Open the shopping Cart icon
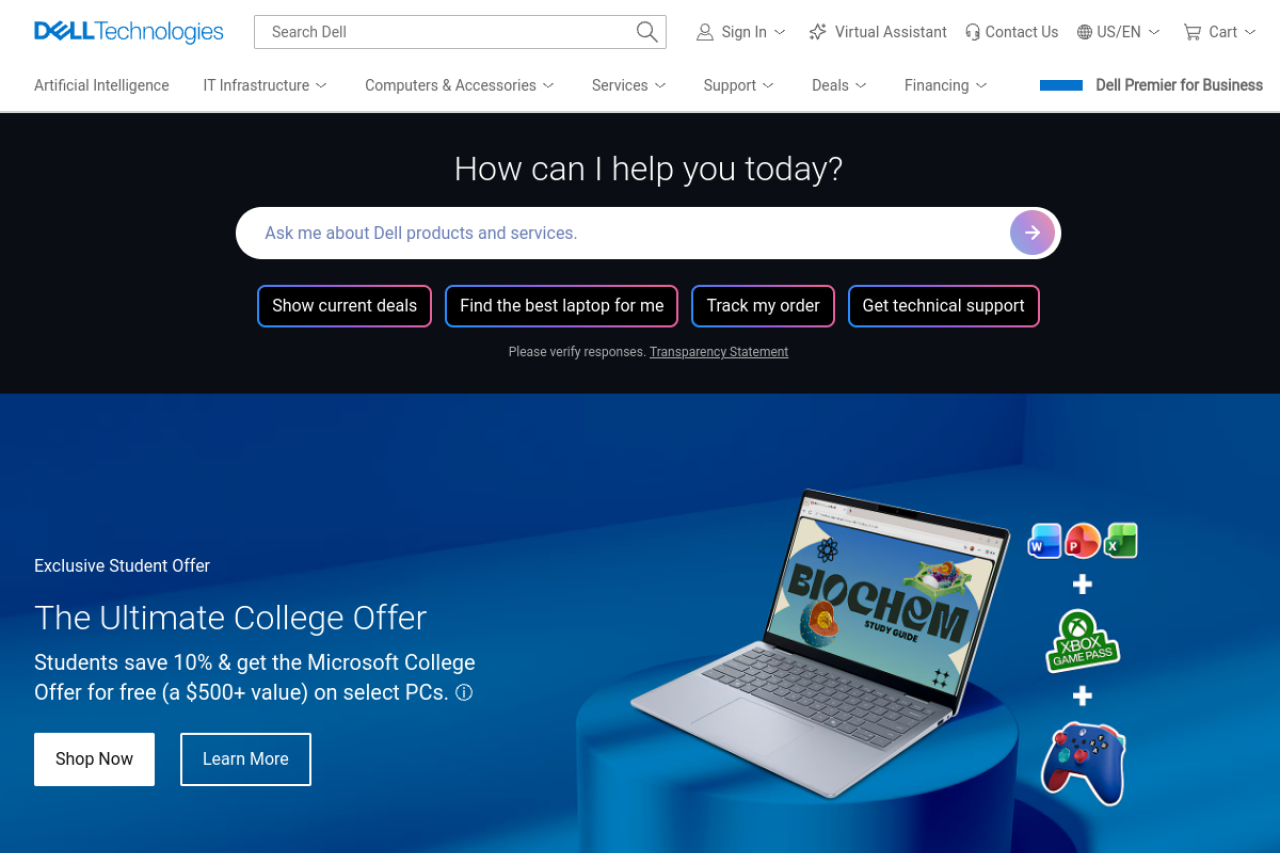Viewport: 1280px width, 853px height. [1192, 32]
